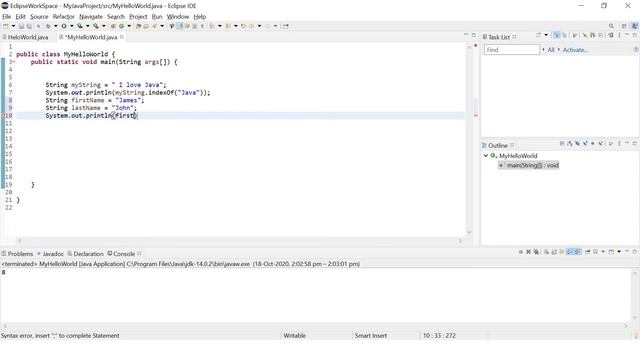Click the Debug bug toolbar icon

tap(48, 26)
